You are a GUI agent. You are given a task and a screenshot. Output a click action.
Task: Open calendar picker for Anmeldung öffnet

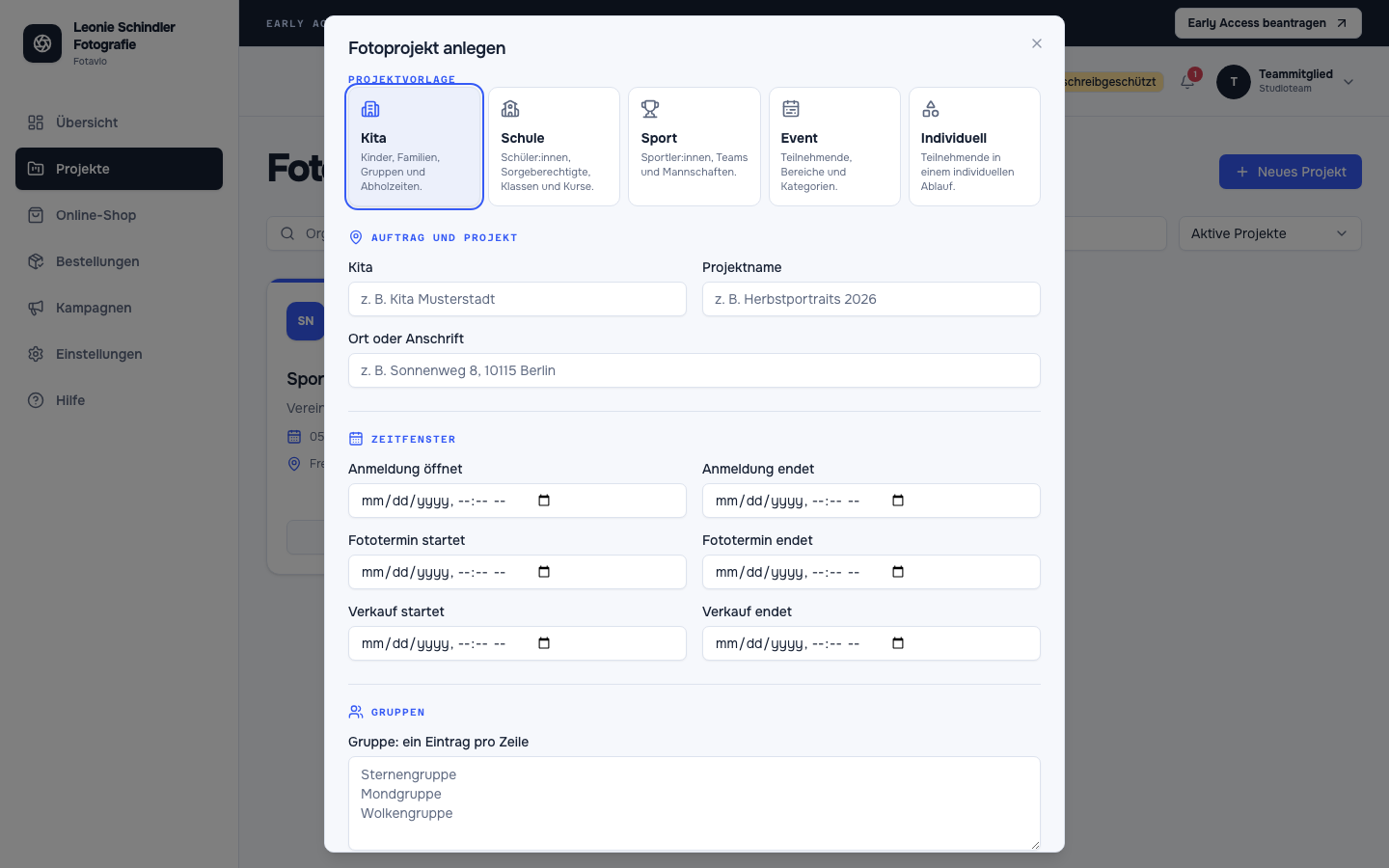(544, 501)
